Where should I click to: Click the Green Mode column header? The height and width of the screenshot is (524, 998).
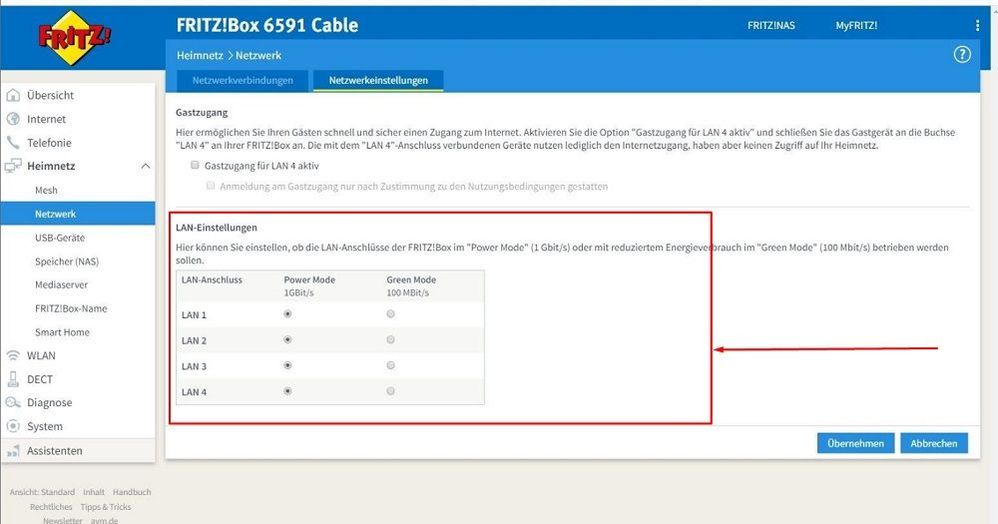coord(411,280)
